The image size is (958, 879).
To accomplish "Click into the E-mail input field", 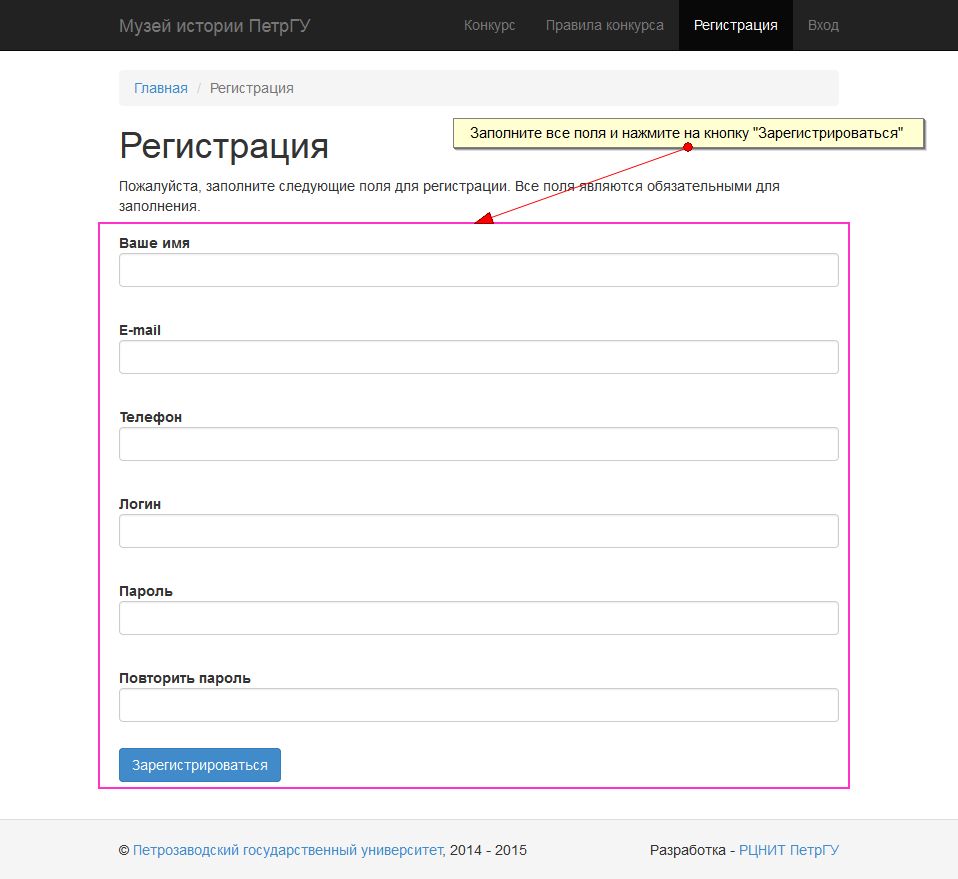I will 478,357.
